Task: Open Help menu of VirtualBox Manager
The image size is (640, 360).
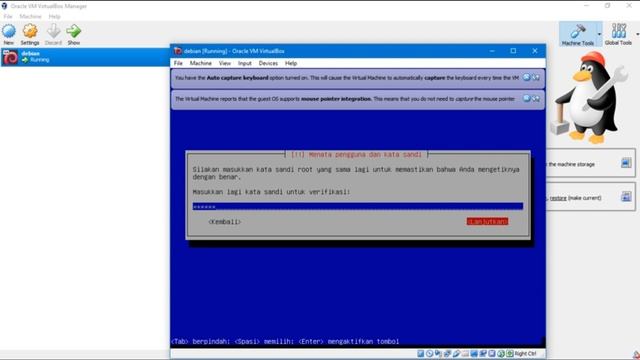Action: (54, 16)
